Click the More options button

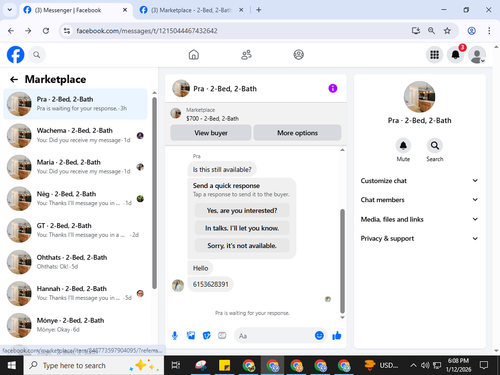[x=297, y=133]
